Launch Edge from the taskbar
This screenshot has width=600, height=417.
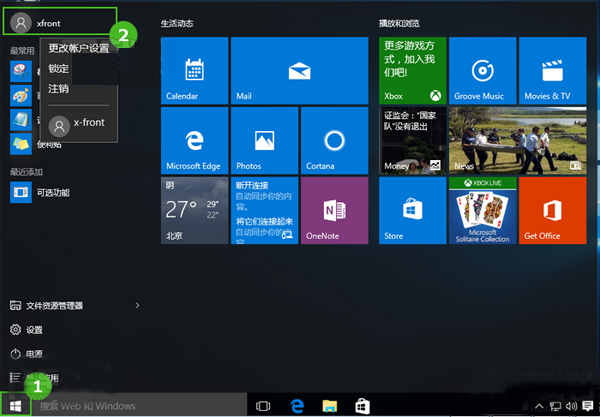tap(296, 406)
